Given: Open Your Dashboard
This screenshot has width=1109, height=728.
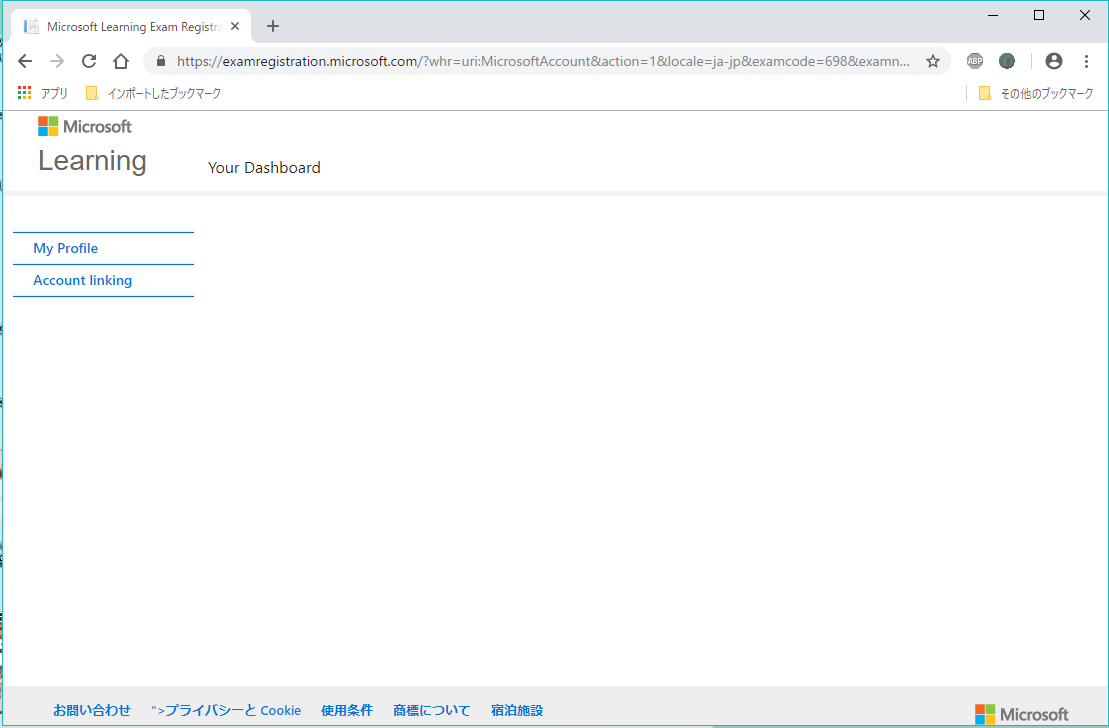Looking at the screenshot, I should [x=264, y=168].
